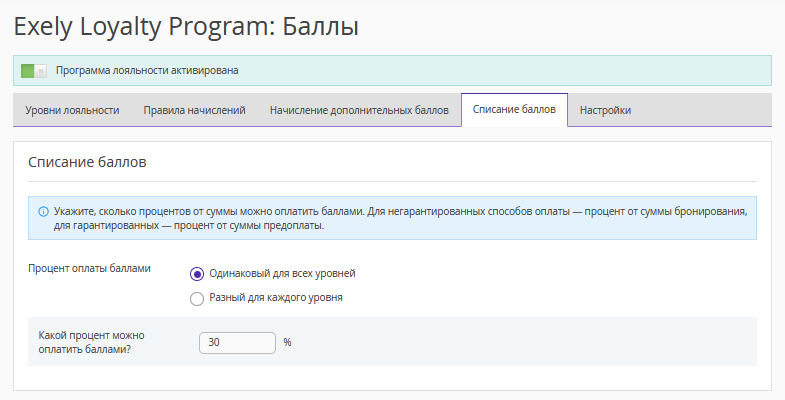Switch to the Правила начислений tab

point(194,111)
